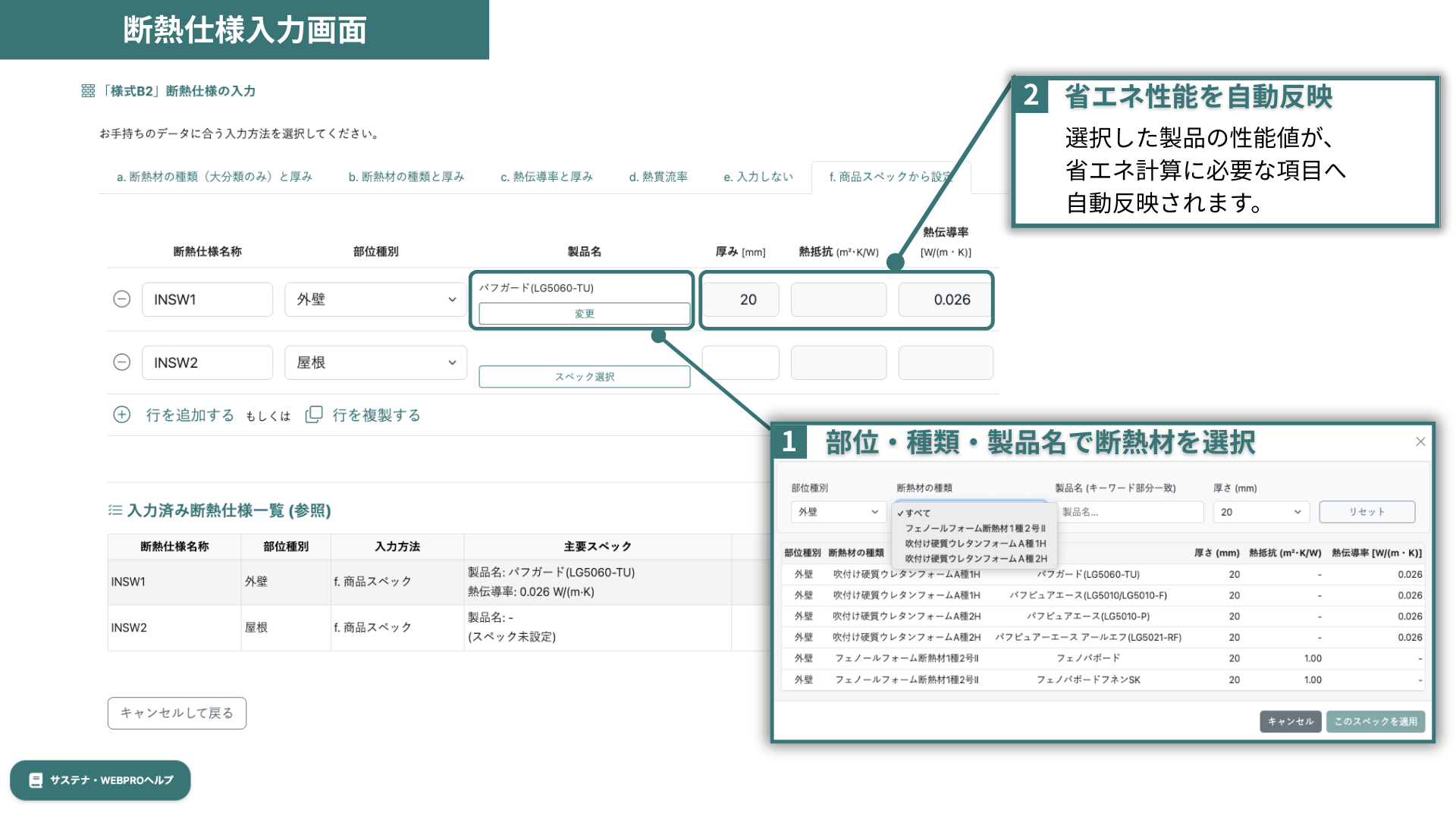Click the book icon in help button
Image resolution: width=1456 pixels, height=819 pixels.
(36, 780)
